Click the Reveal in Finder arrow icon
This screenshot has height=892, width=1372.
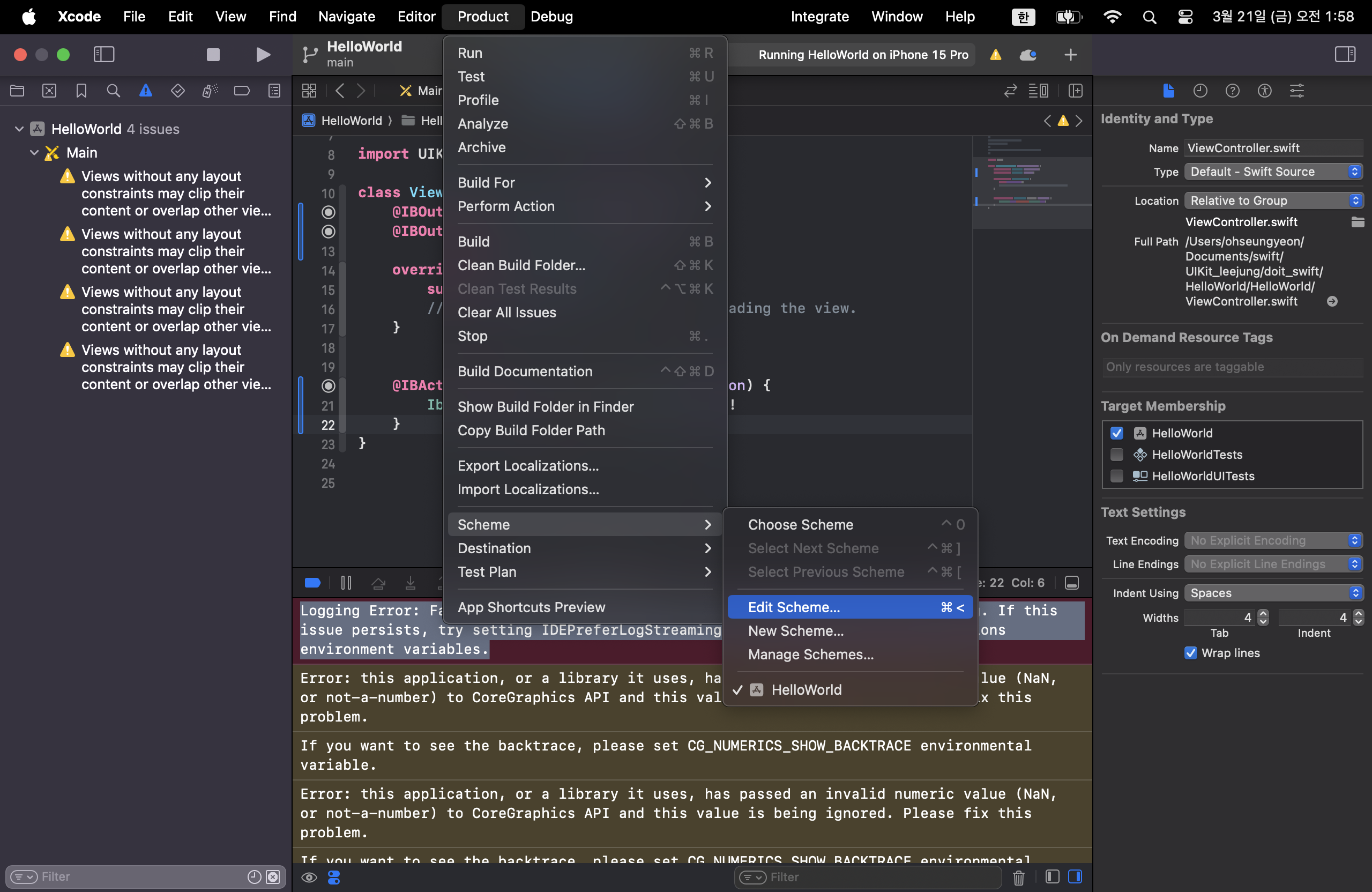tap(1332, 302)
